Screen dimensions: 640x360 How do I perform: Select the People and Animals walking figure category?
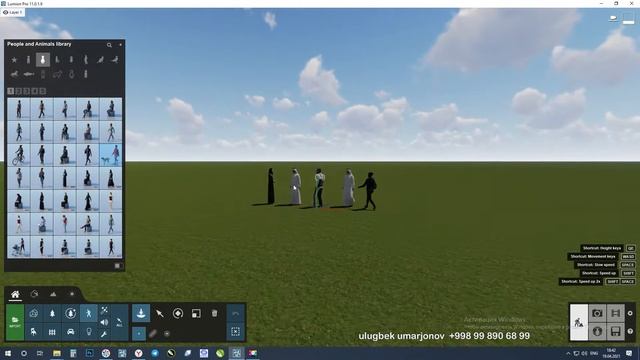[89, 313]
